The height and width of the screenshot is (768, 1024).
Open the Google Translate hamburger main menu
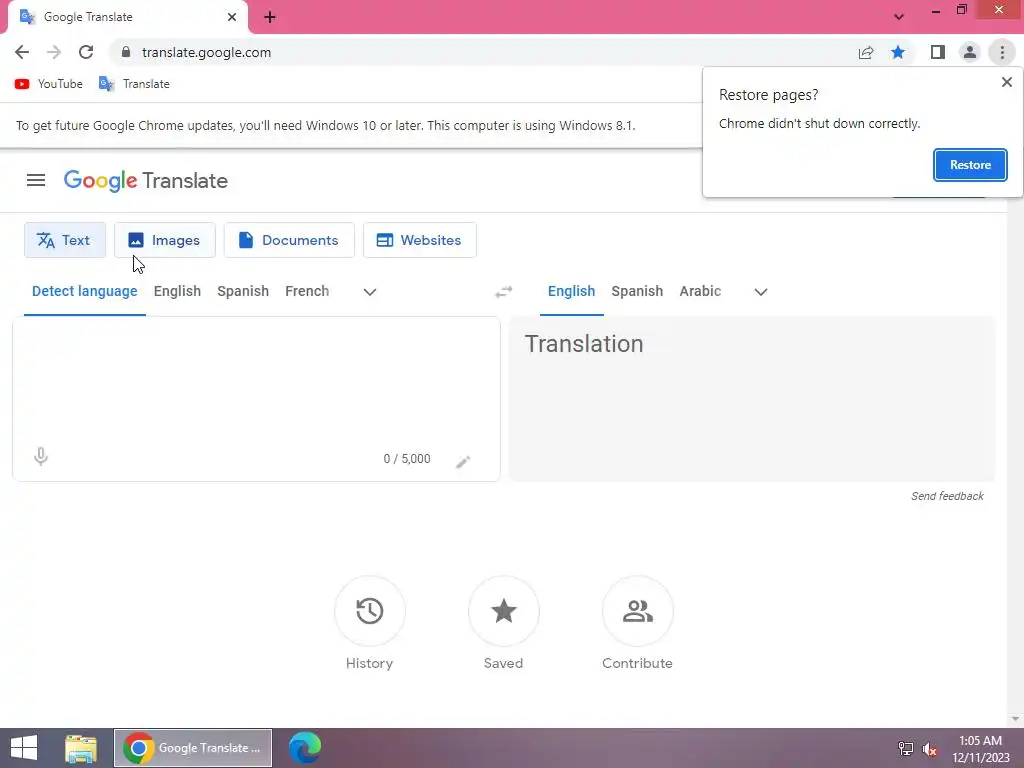(x=36, y=180)
